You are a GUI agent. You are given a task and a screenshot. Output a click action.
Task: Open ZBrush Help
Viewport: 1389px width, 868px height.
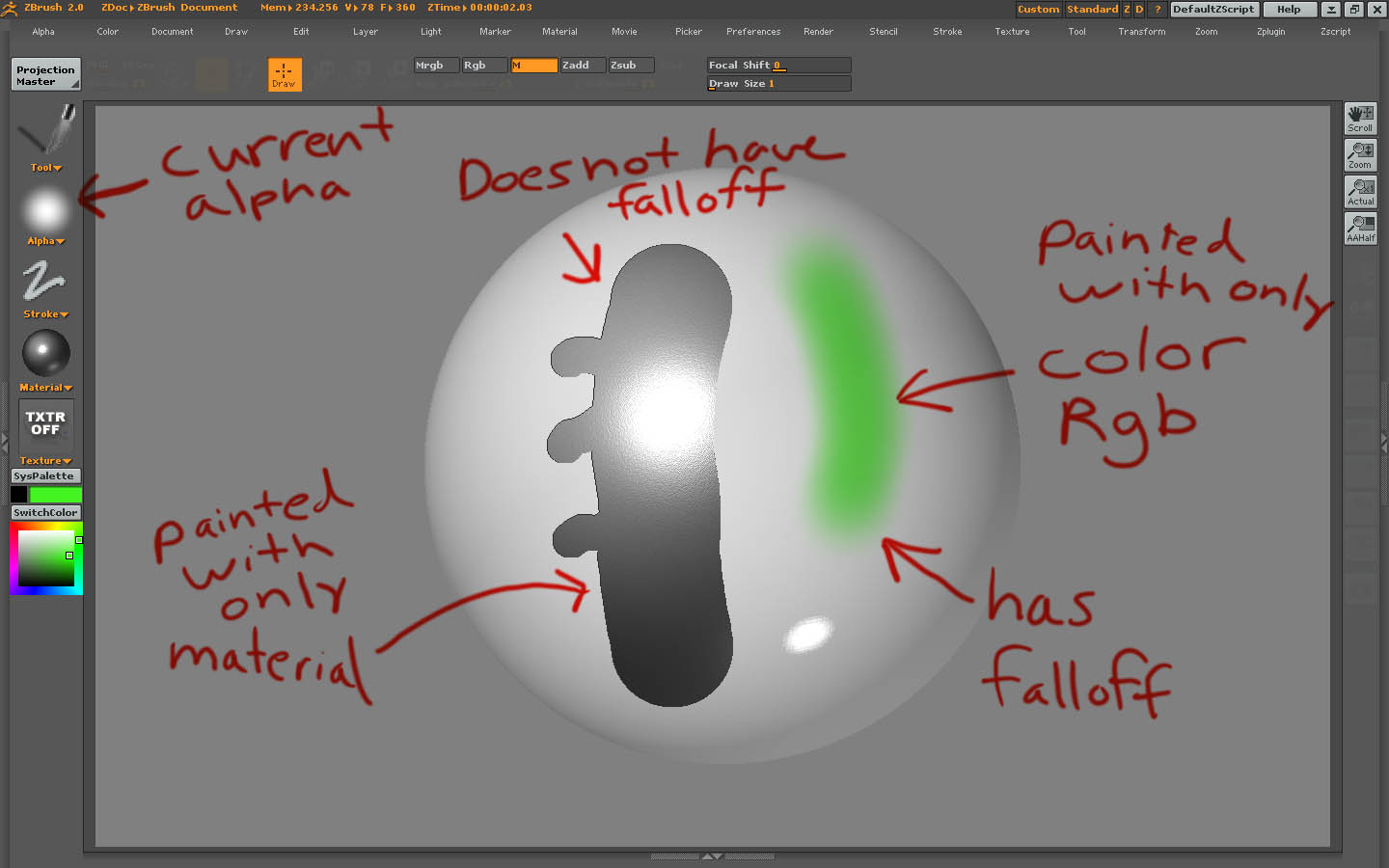tap(1289, 9)
